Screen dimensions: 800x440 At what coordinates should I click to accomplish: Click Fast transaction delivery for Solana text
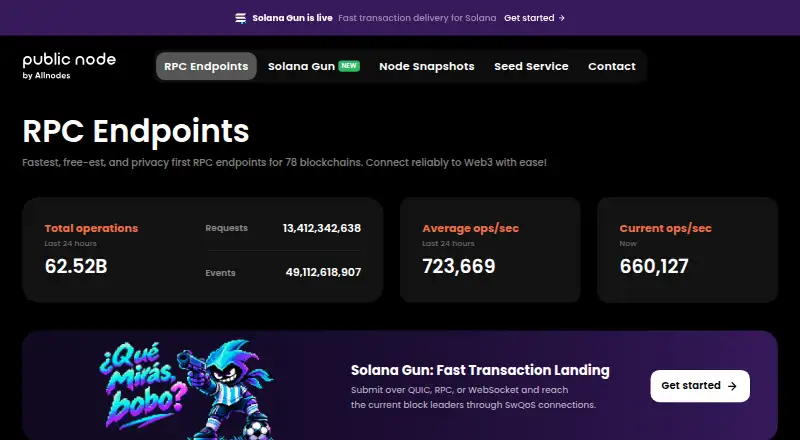tap(417, 18)
